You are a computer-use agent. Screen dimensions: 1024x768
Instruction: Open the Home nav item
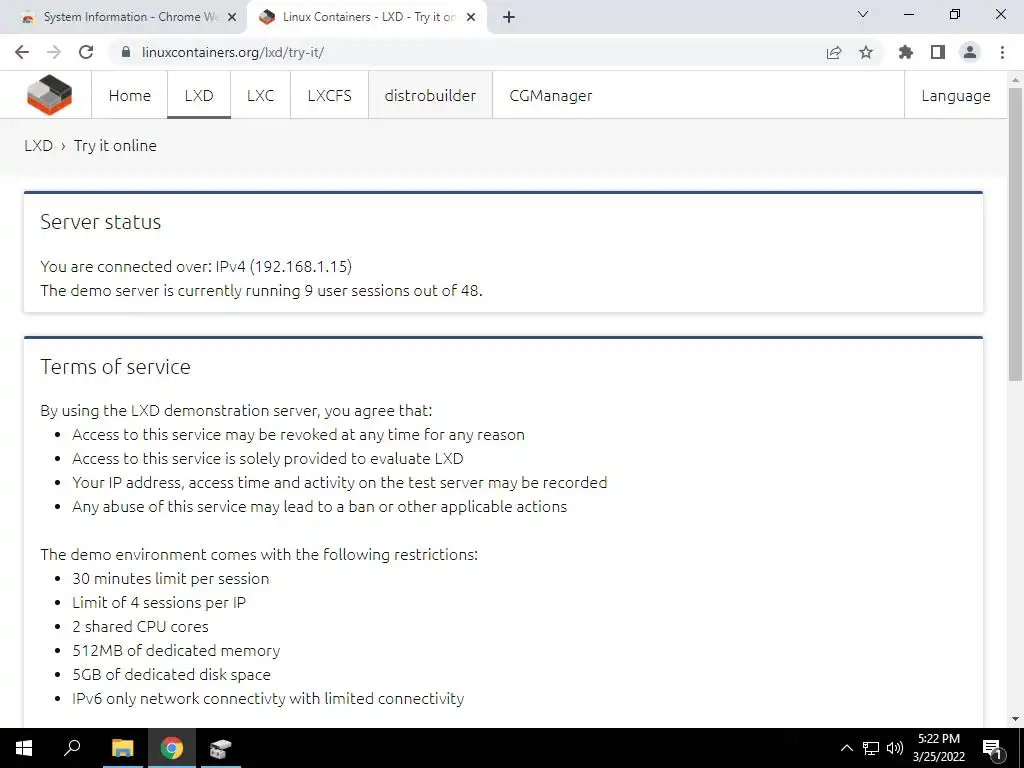(129, 95)
